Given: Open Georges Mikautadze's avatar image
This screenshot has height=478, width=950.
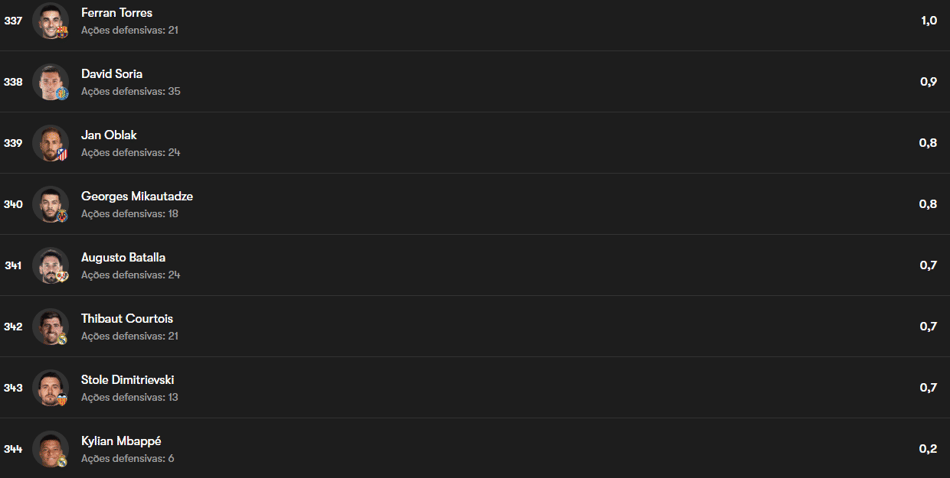Looking at the screenshot, I should click(x=50, y=204).
